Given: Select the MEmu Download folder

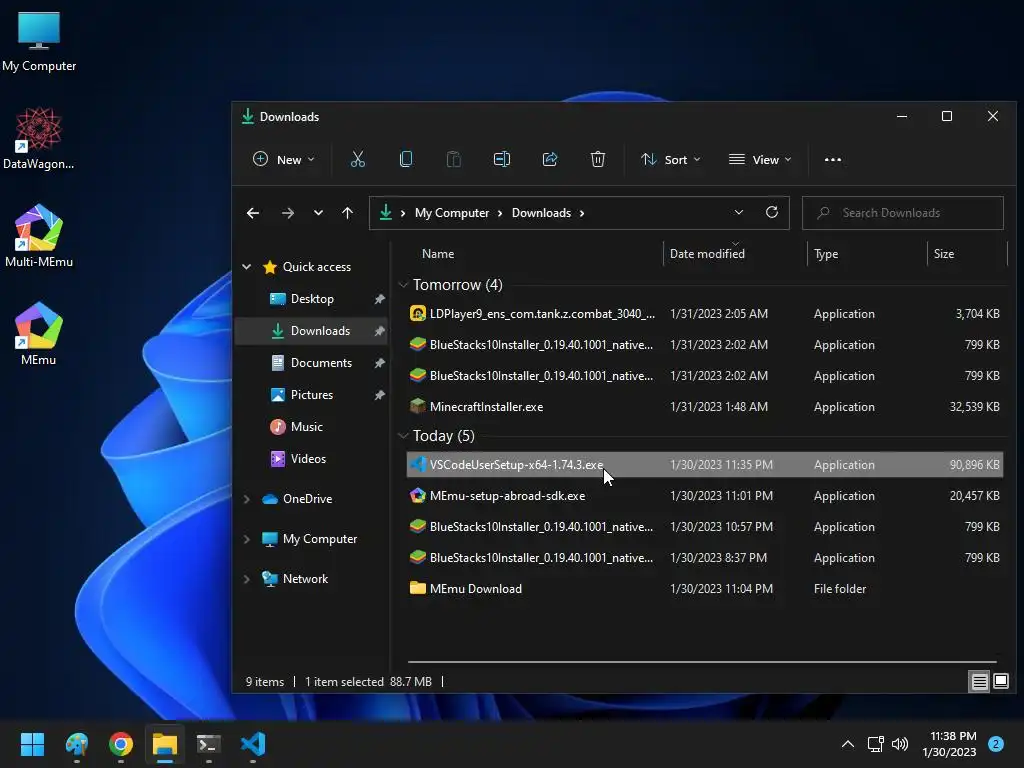Looking at the screenshot, I should point(705,589).
